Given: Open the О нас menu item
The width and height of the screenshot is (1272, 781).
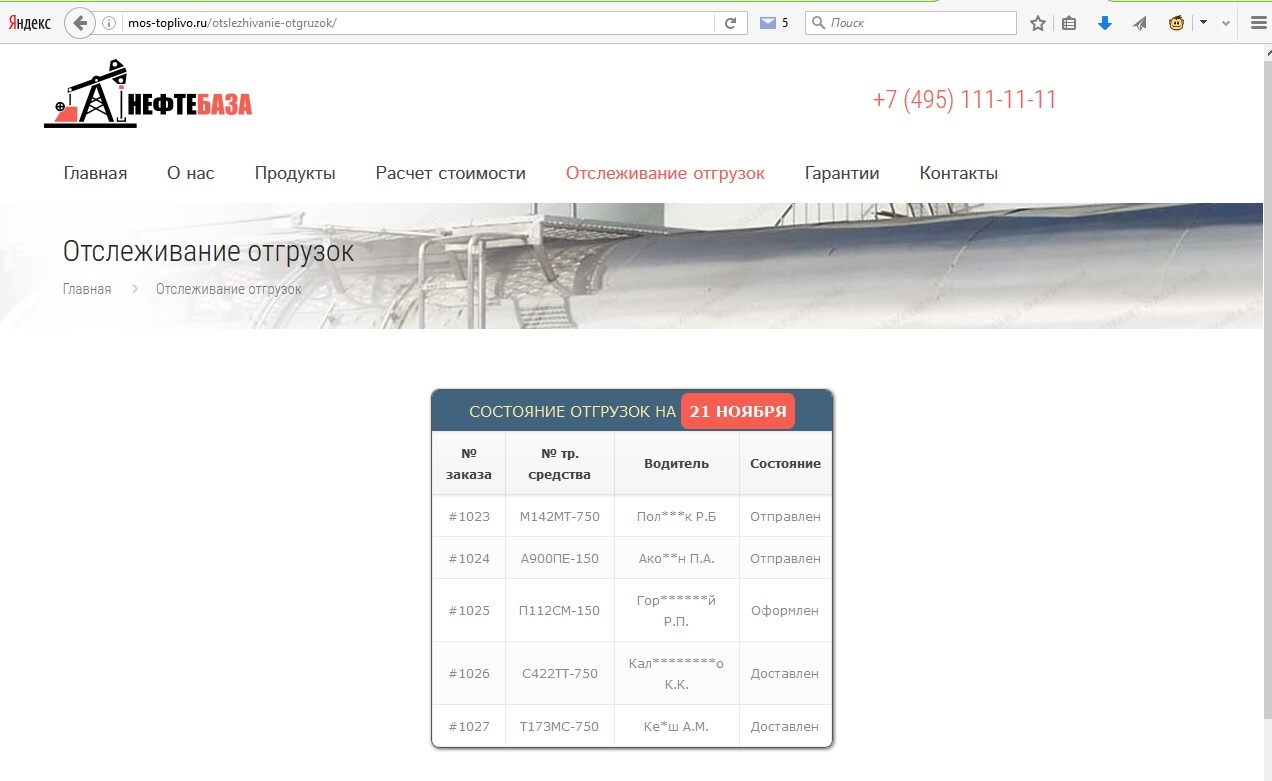Looking at the screenshot, I should [x=191, y=173].
